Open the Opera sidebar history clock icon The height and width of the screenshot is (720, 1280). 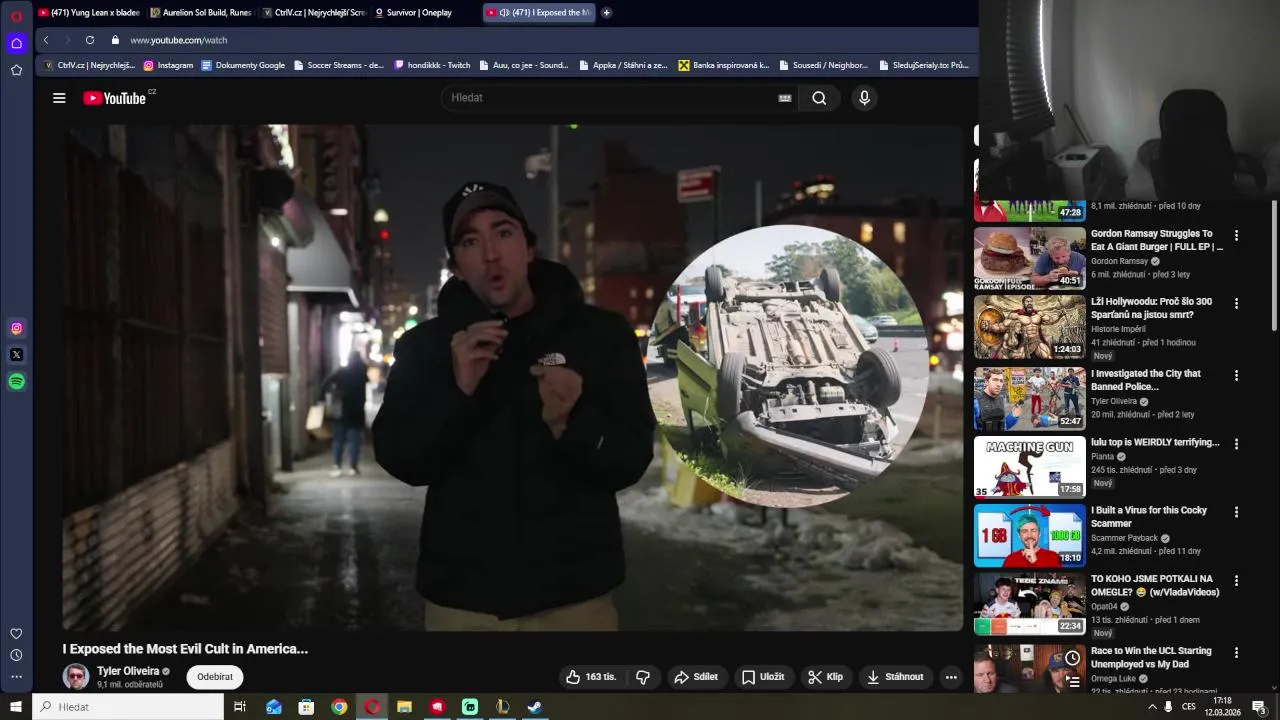pos(16,655)
